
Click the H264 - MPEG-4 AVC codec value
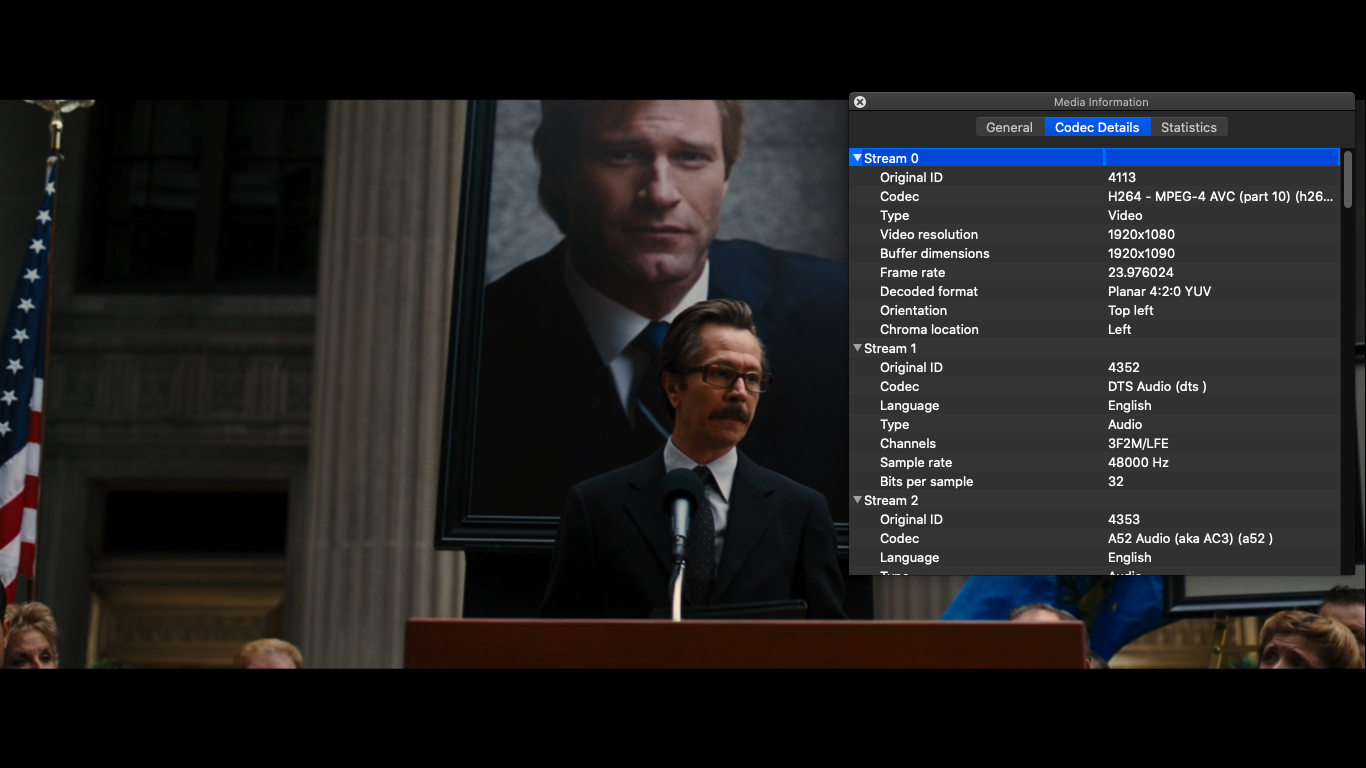pos(1221,196)
